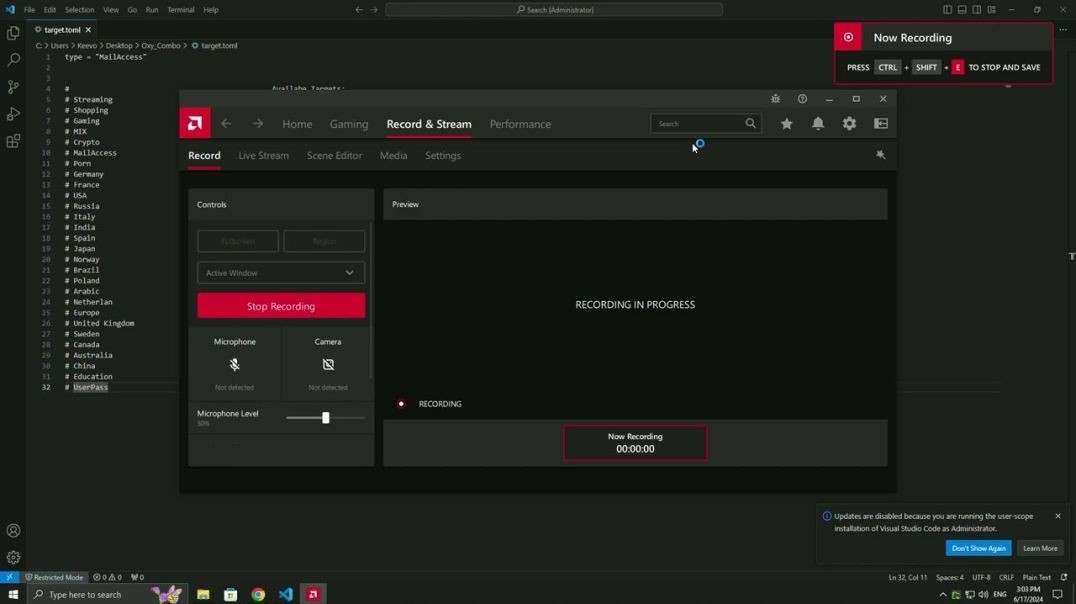Click CRLF line ending indicator
The width and height of the screenshot is (1076, 604).
click(x=1006, y=577)
